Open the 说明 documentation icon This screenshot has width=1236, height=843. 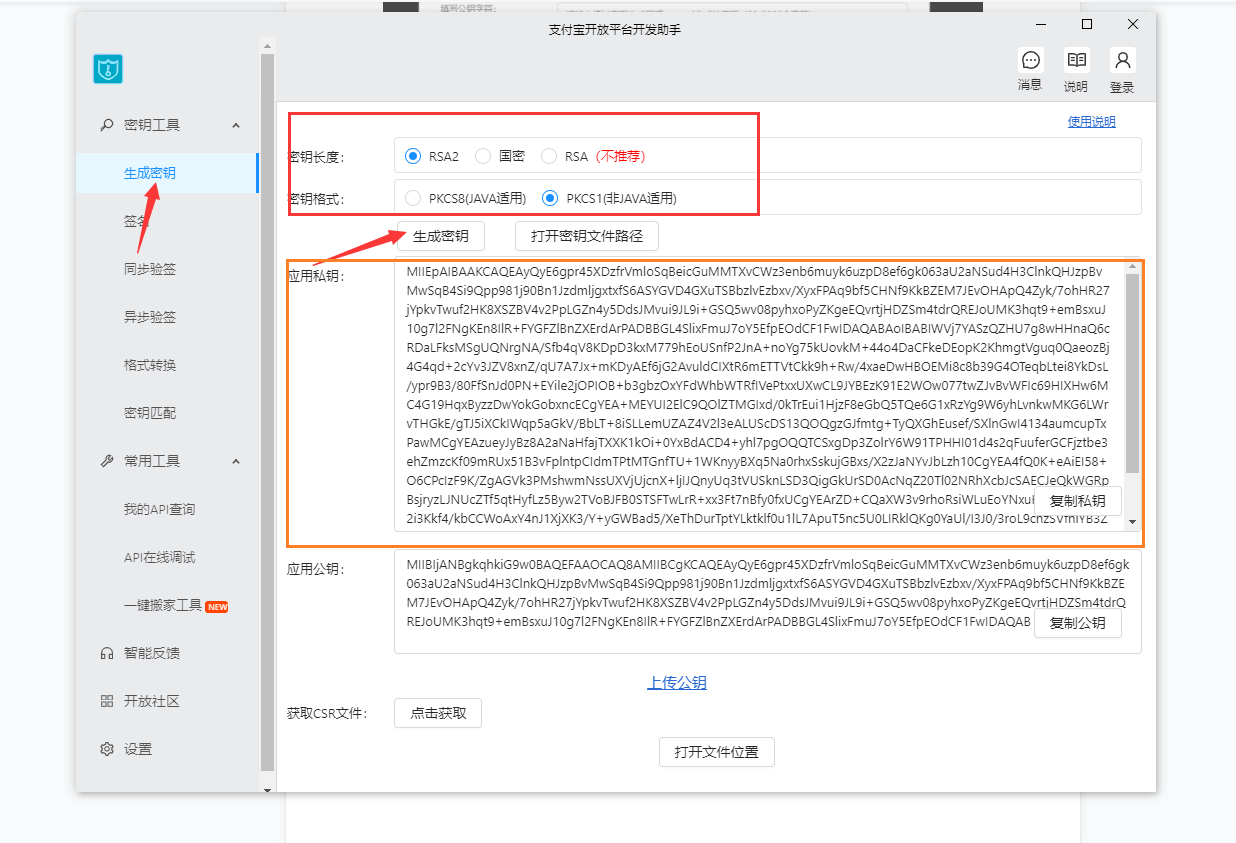click(x=1076, y=60)
